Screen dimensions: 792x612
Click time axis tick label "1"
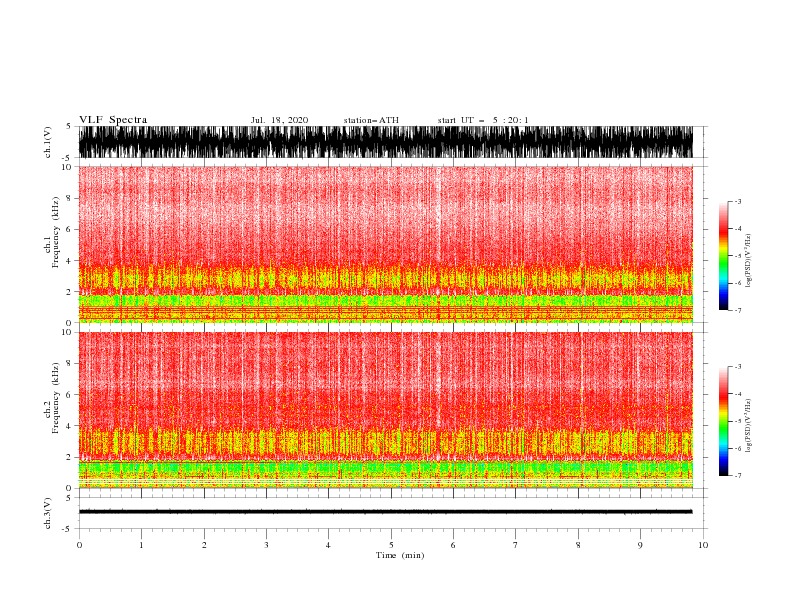click(x=141, y=545)
